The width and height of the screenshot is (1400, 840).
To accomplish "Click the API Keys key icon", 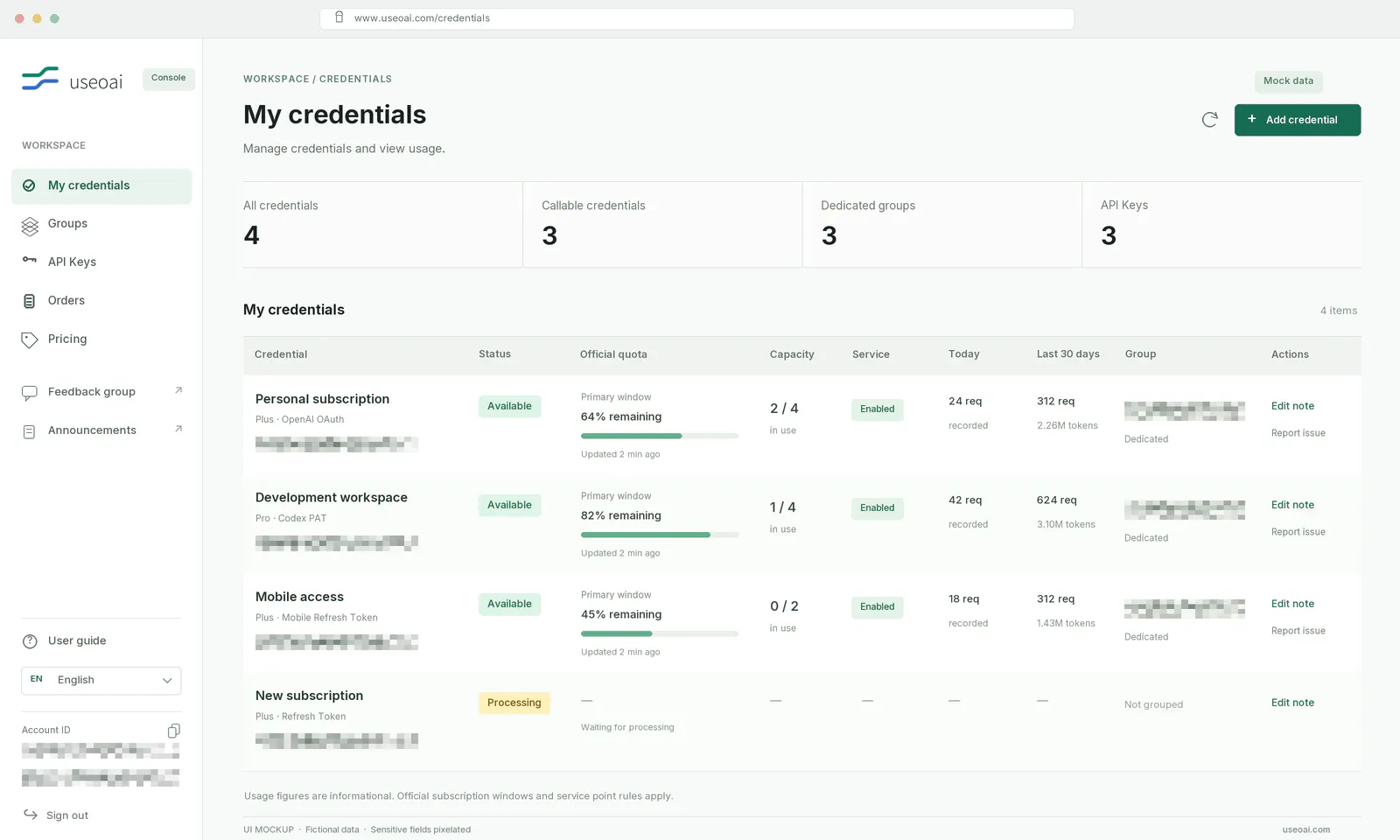I will pyautogui.click(x=30, y=260).
